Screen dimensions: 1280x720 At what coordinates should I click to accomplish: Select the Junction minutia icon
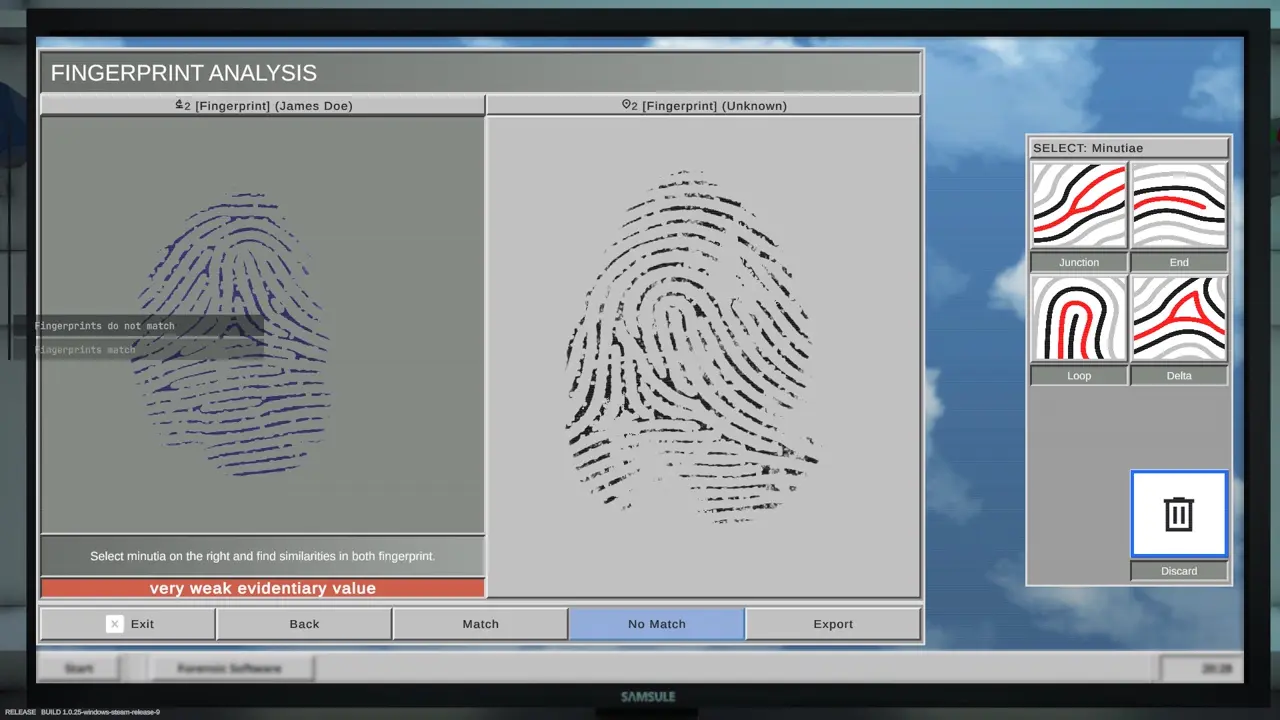coord(1079,205)
